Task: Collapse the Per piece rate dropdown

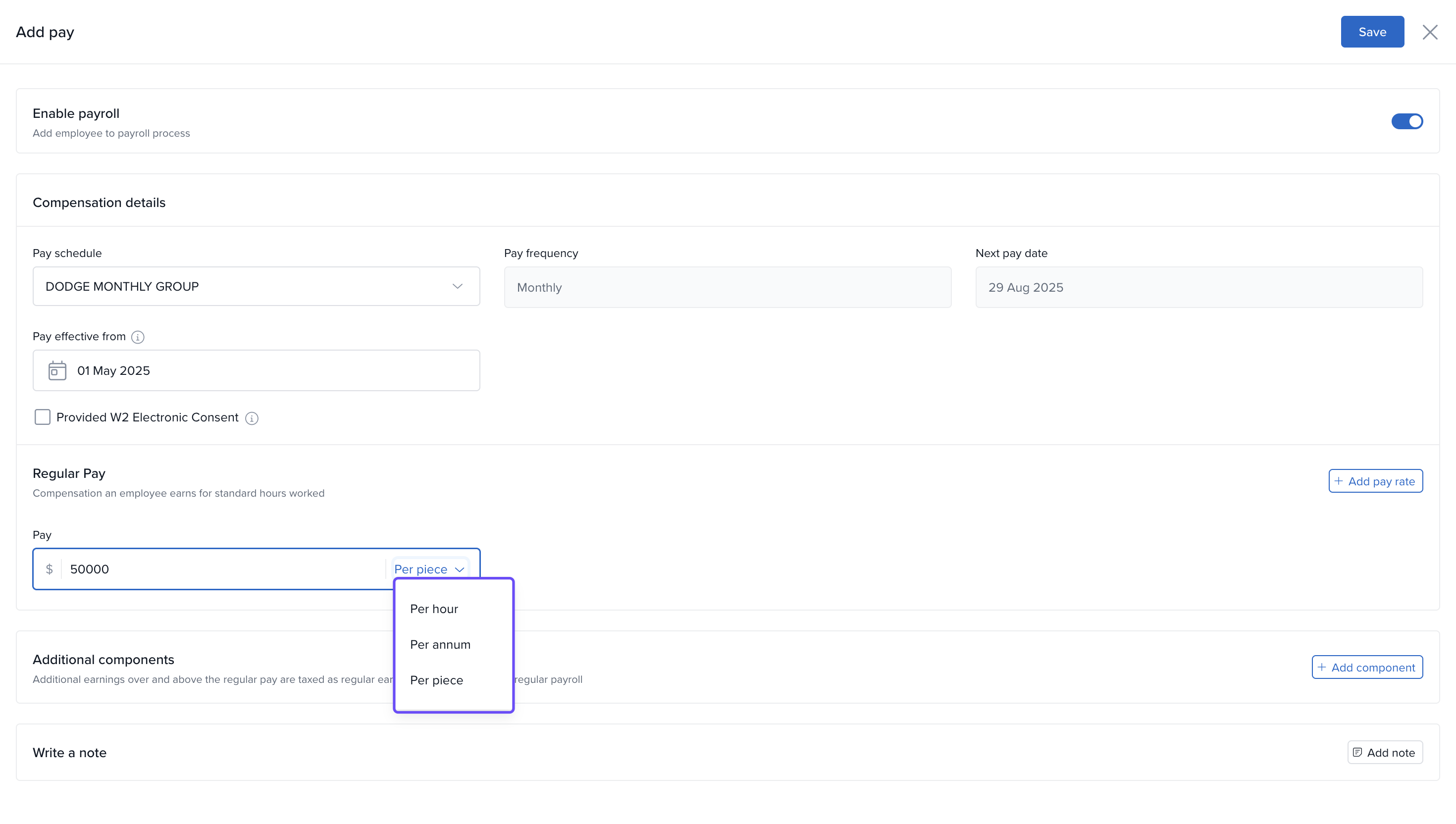Action: pos(429,569)
